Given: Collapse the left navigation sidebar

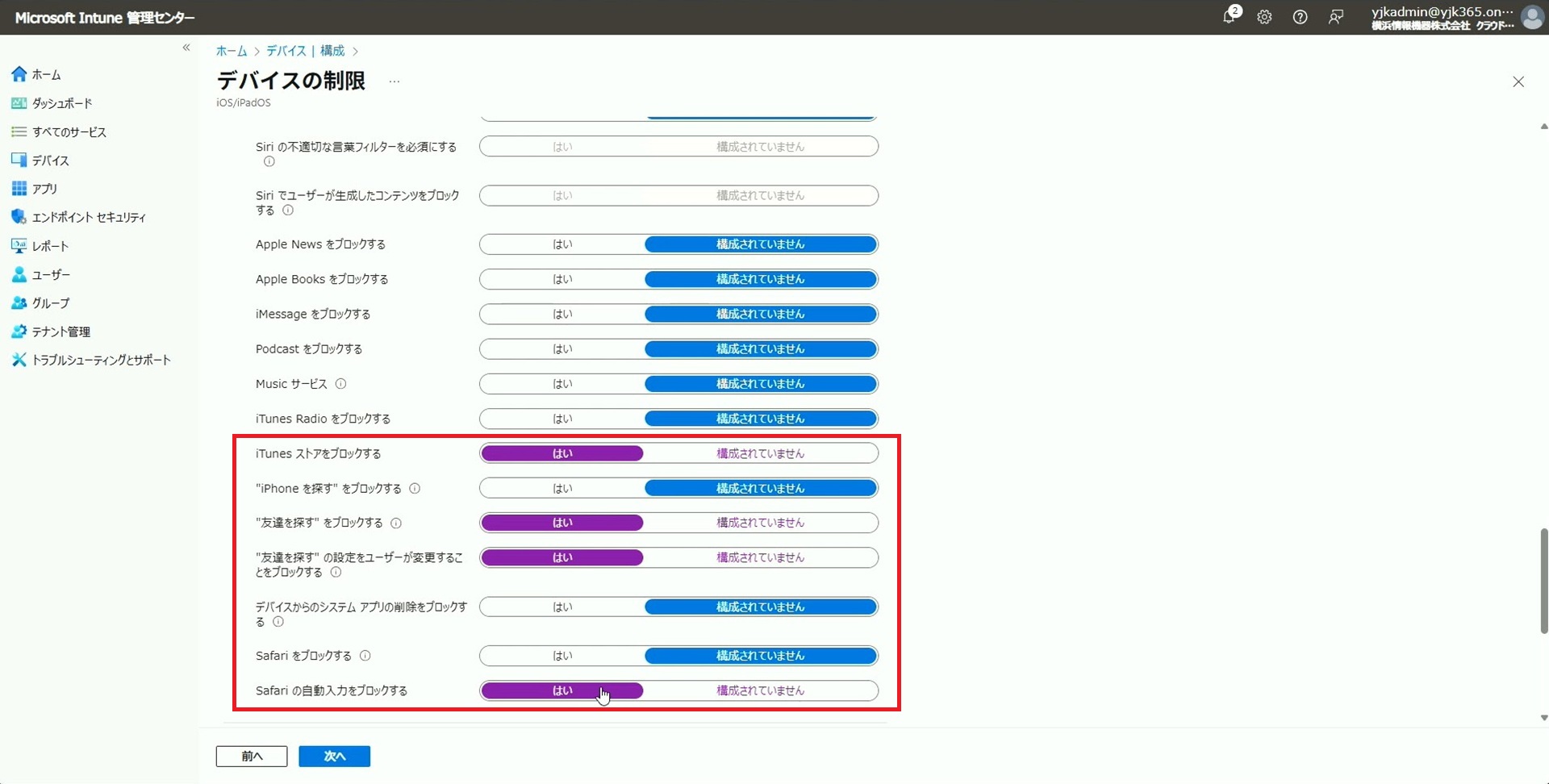Looking at the screenshot, I should point(186,48).
